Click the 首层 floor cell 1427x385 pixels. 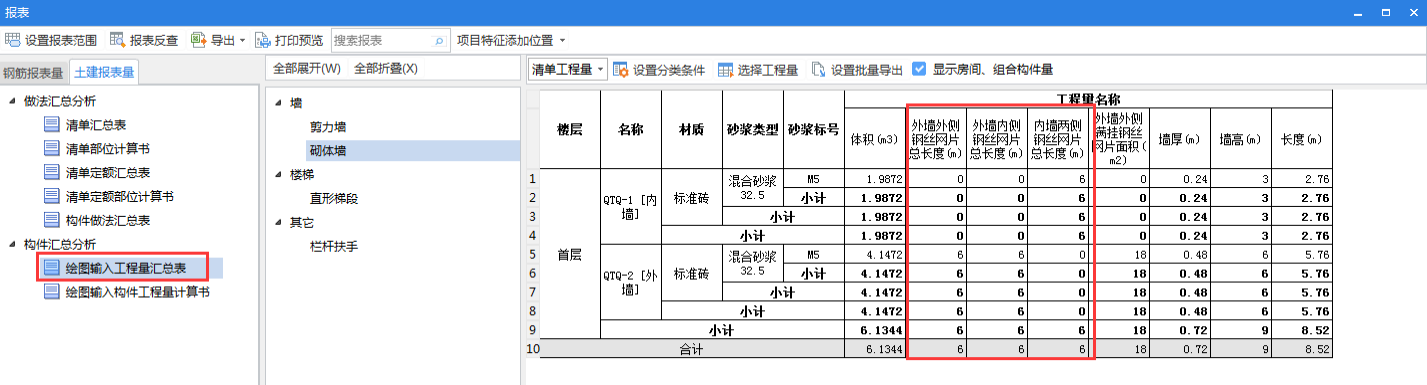coord(570,255)
